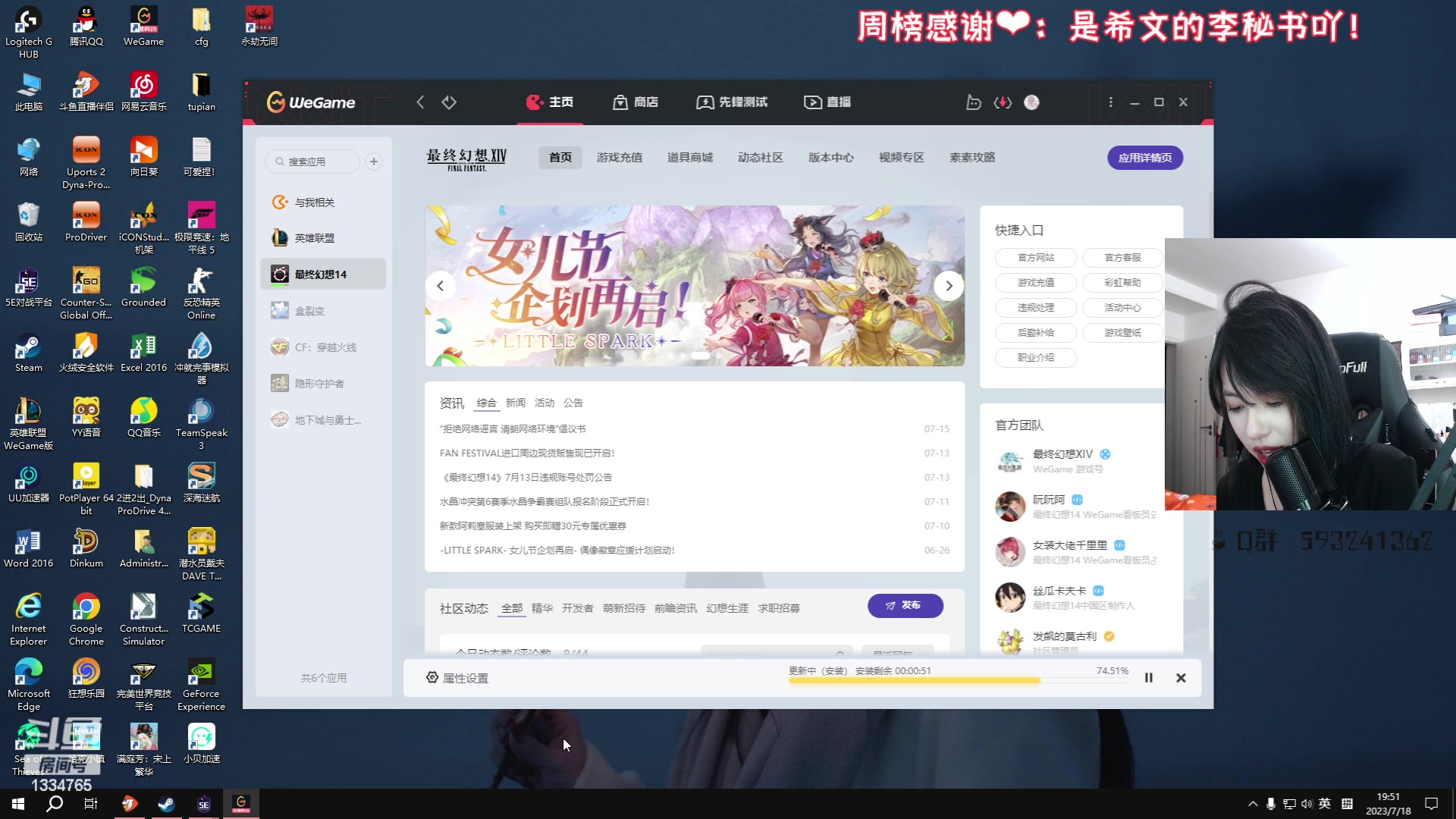The image size is (1456, 819).
Task: Pause the update installation
Action: (x=1149, y=678)
